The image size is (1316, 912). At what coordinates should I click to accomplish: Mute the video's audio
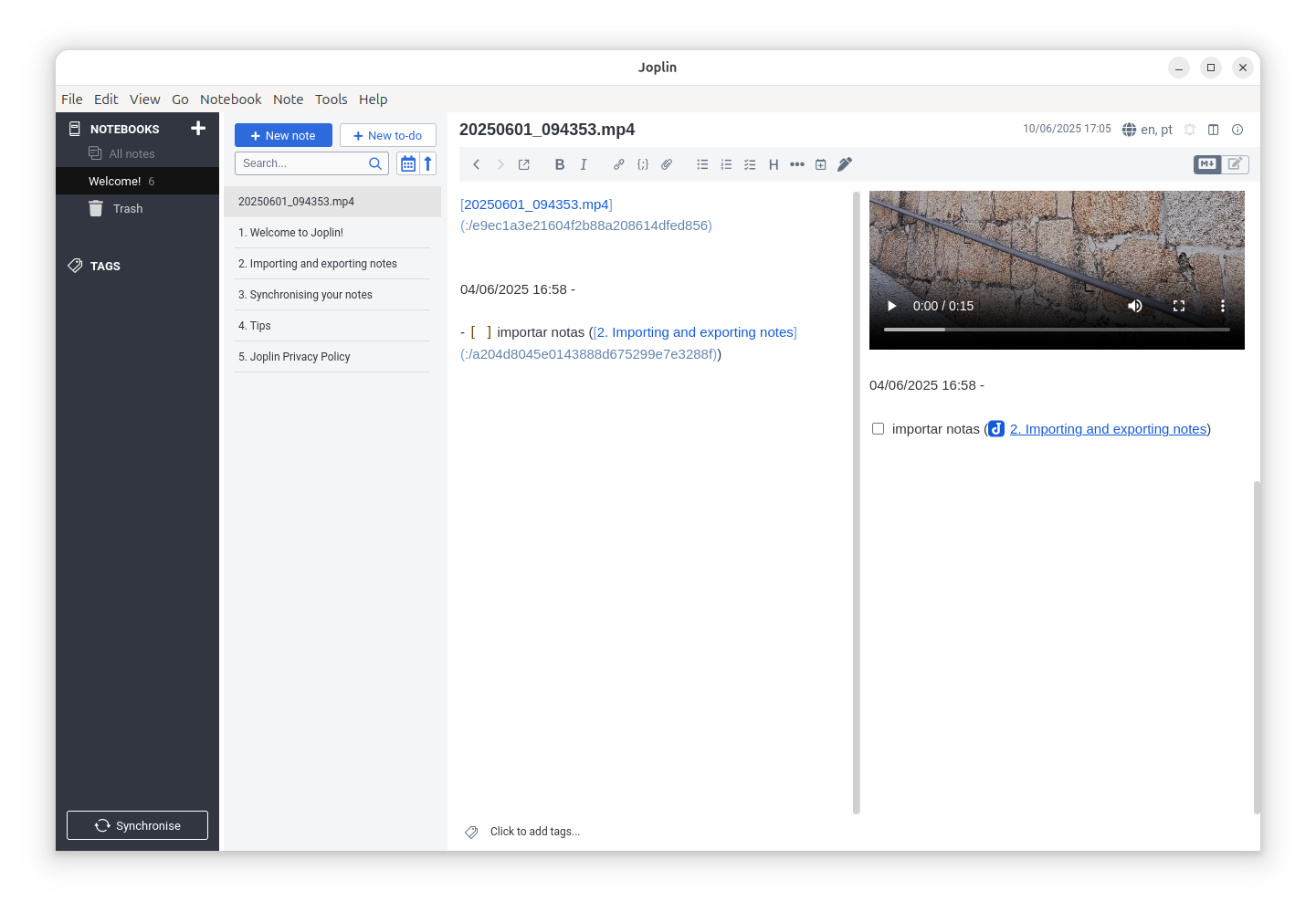click(x=1135, y=306)
